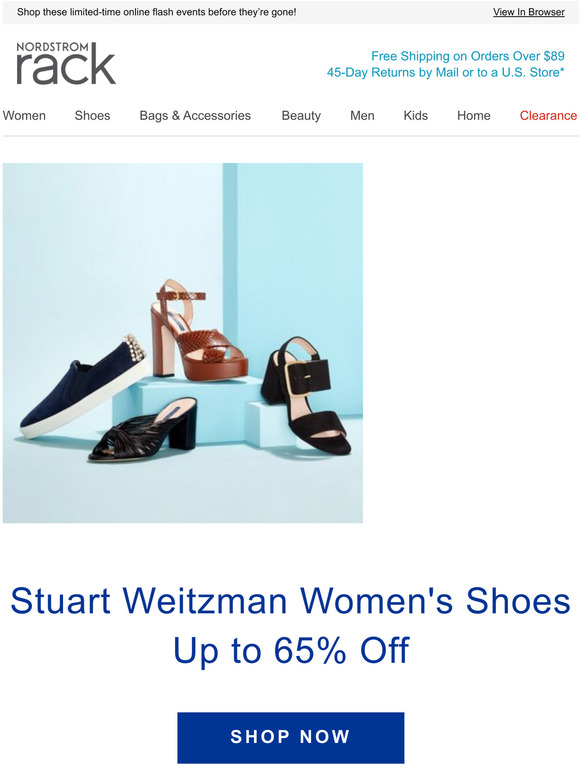Open the Kids category
This screenshot has height=774, width=580.
pyautogui.click(x=416, y=116)
